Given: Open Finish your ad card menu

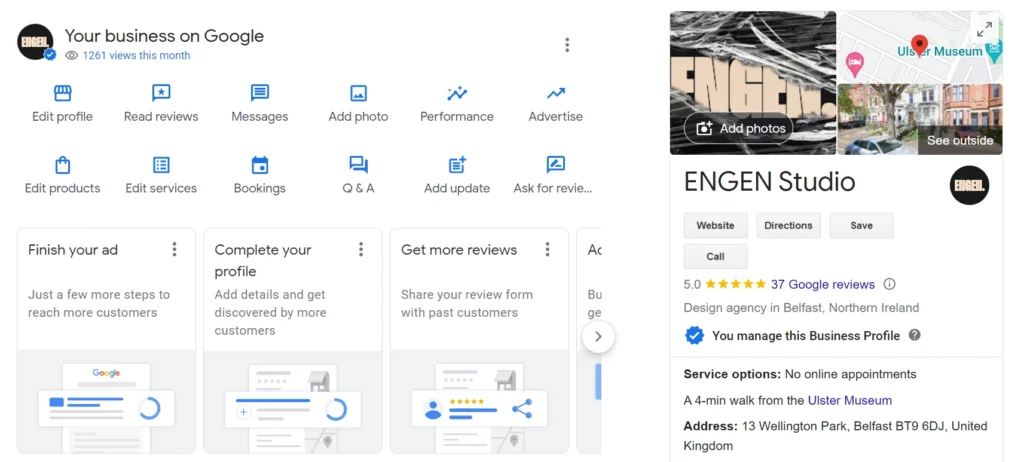Looking at the screenshot, I should (x=174, y=249).
